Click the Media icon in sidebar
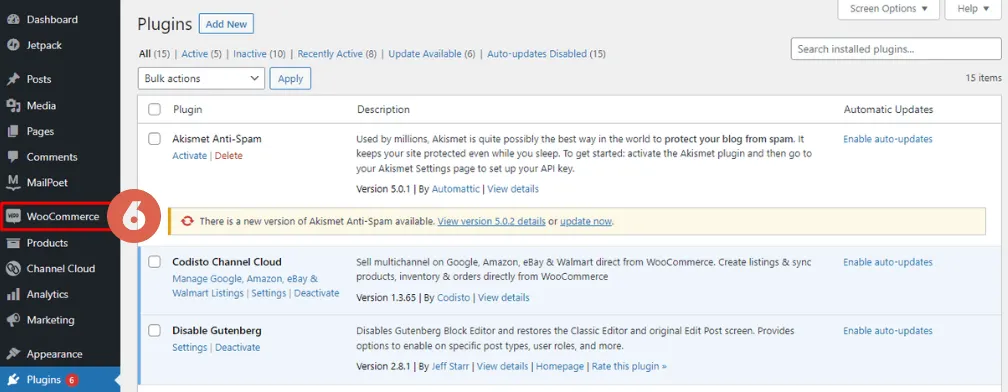 pos(13,105)
